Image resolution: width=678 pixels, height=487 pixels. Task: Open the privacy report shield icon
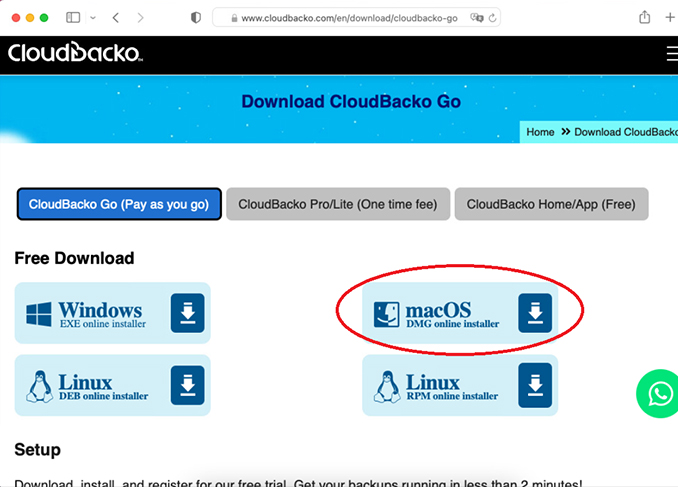196,18
